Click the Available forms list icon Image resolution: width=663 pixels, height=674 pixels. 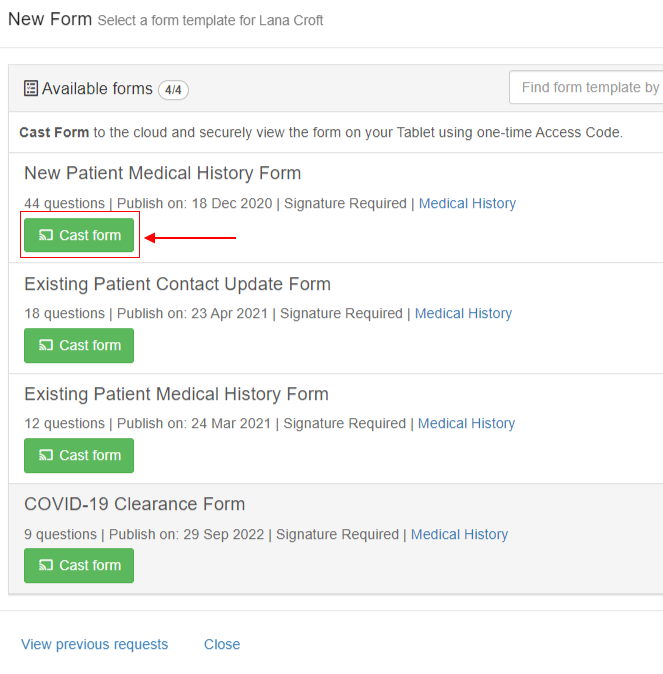click(31, 88)
